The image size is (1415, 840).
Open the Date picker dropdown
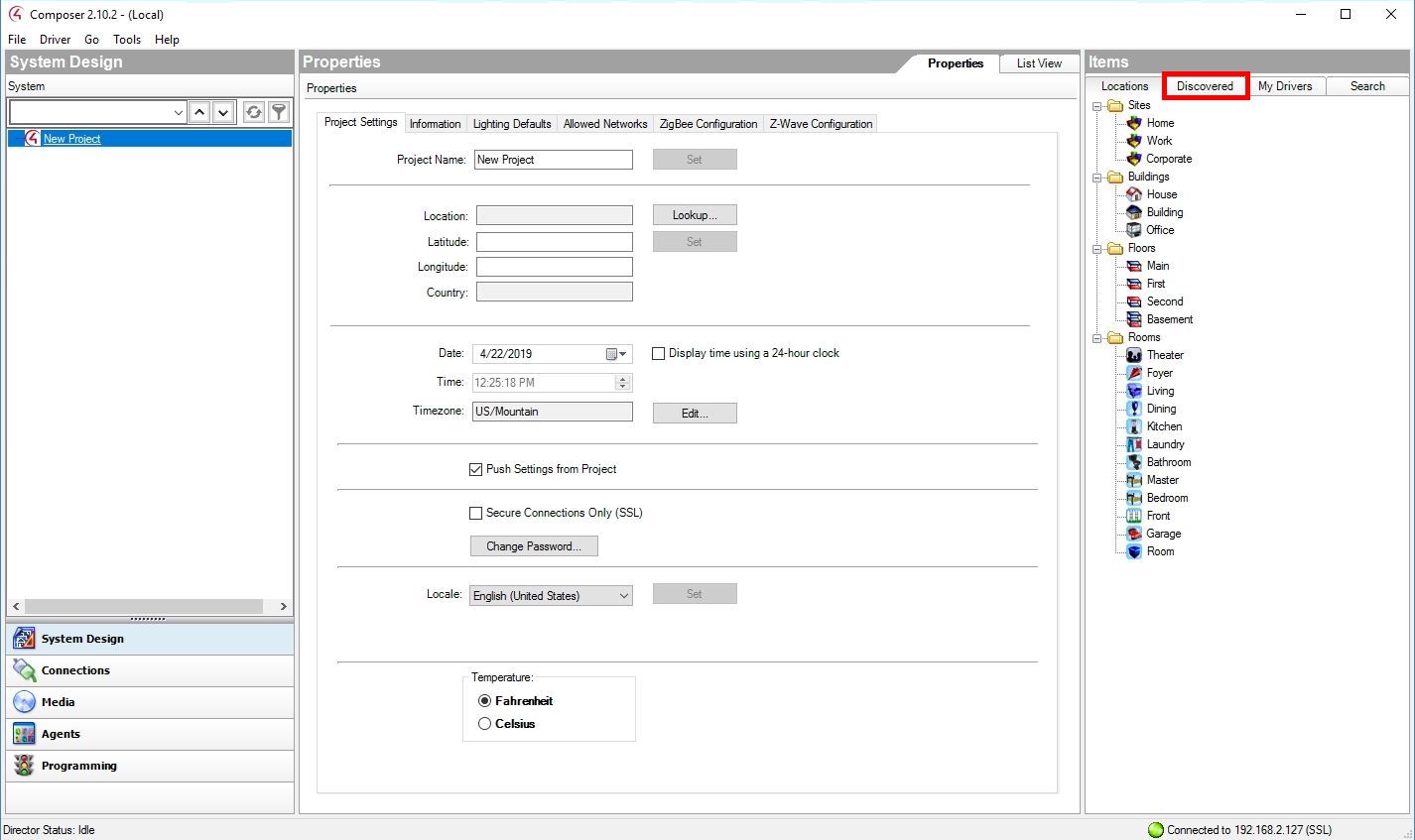[x=617, y=354]
